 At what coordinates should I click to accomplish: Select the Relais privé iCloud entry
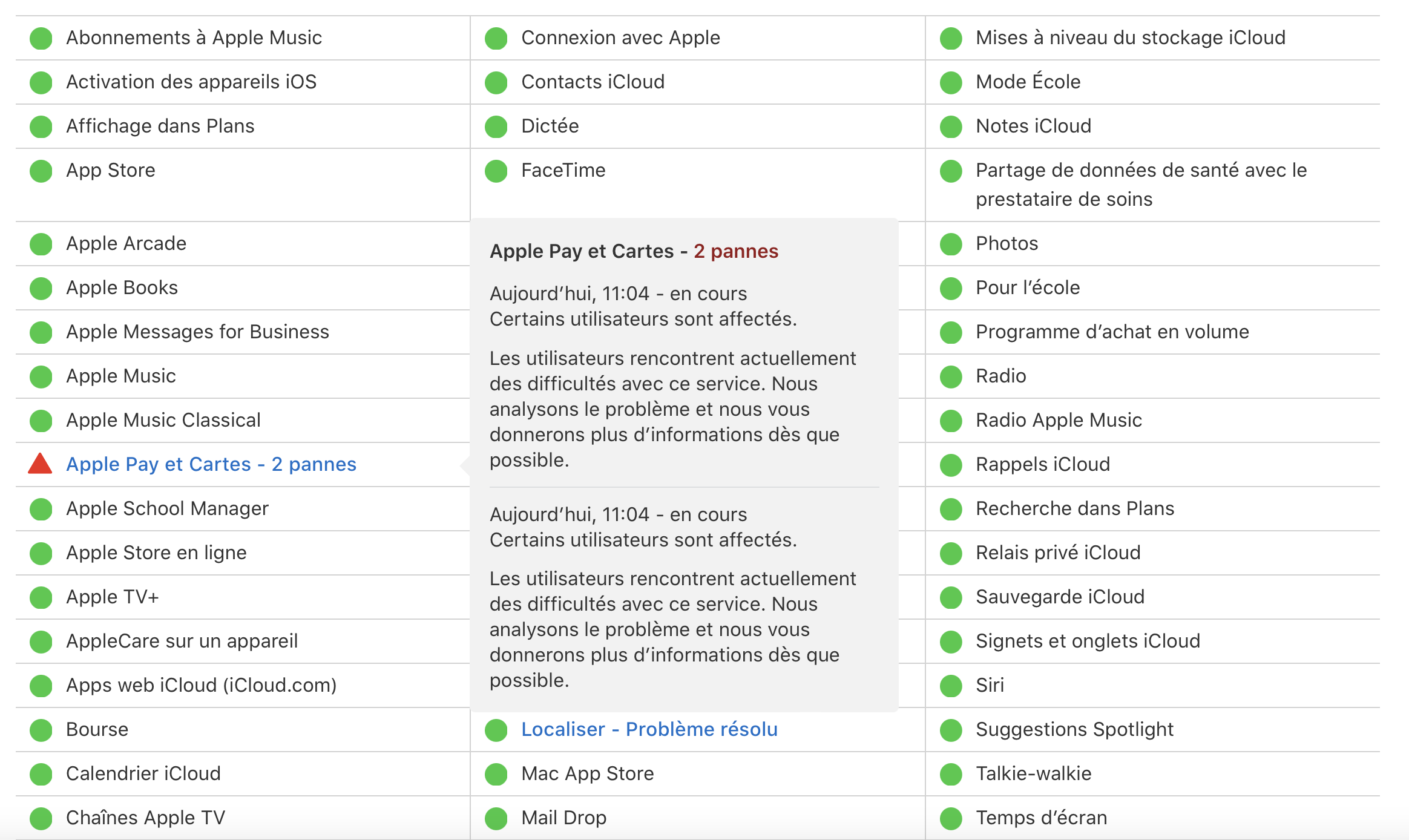[1058, 553]
